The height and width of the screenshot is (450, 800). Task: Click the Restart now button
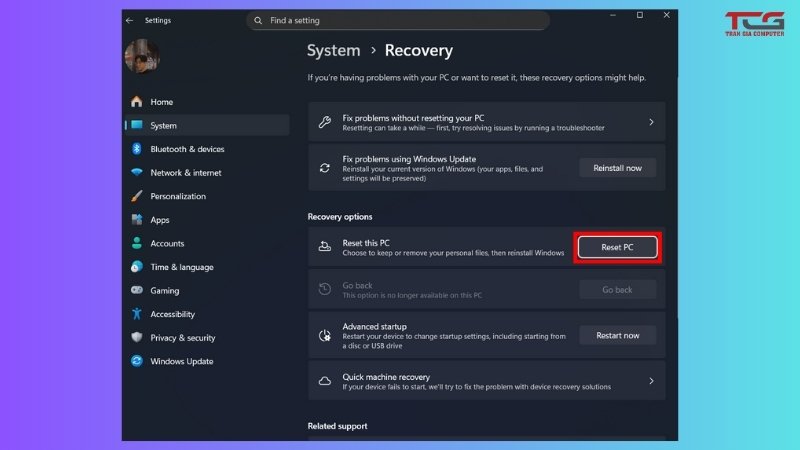(617, 335)
